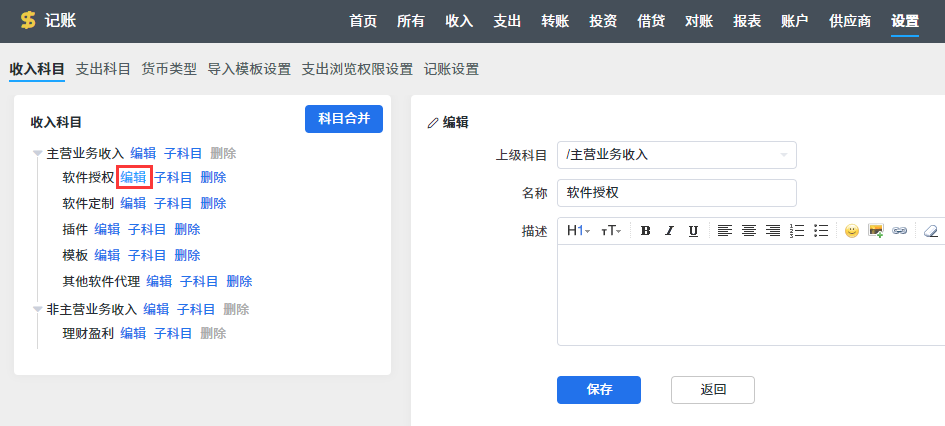Open the H1 heading dropdown
The image size is (945, 426).
pyautogui.click(x=578, y=231)
